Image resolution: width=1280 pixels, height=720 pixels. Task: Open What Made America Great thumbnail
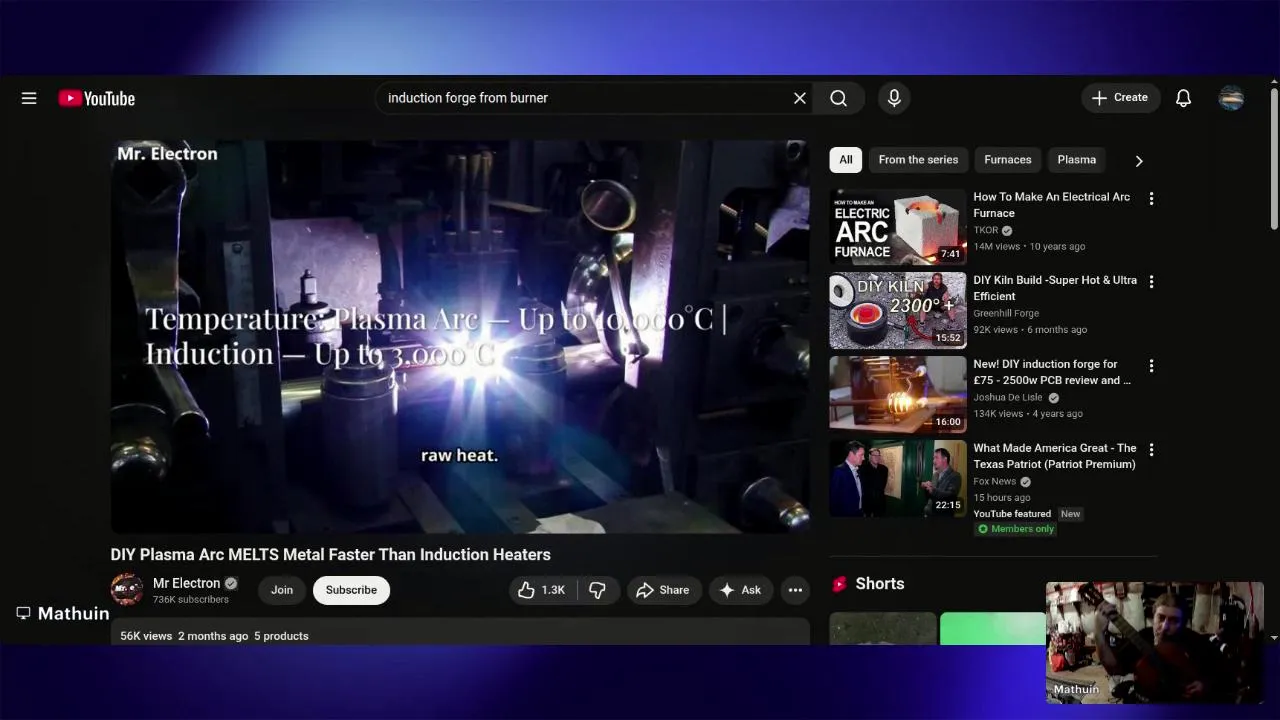(898, 478)
